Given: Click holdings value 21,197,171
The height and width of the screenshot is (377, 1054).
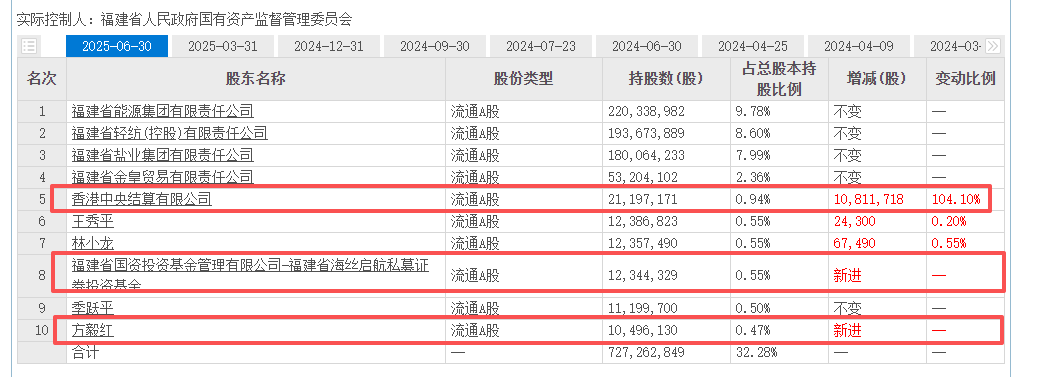Looking at the screenshot, I should tap(643, 200).
